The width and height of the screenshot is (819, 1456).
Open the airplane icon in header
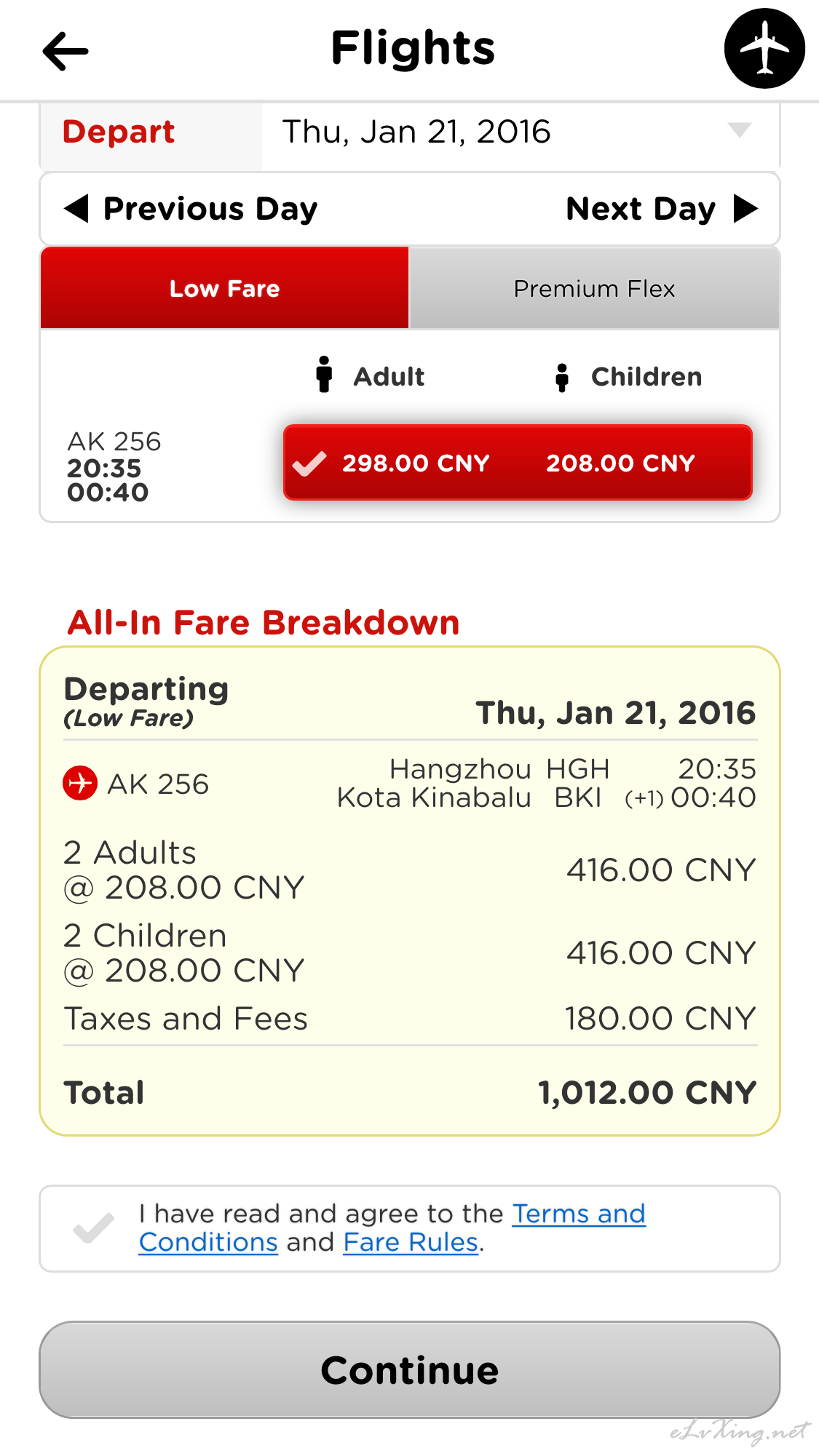(x=764, y=48)
